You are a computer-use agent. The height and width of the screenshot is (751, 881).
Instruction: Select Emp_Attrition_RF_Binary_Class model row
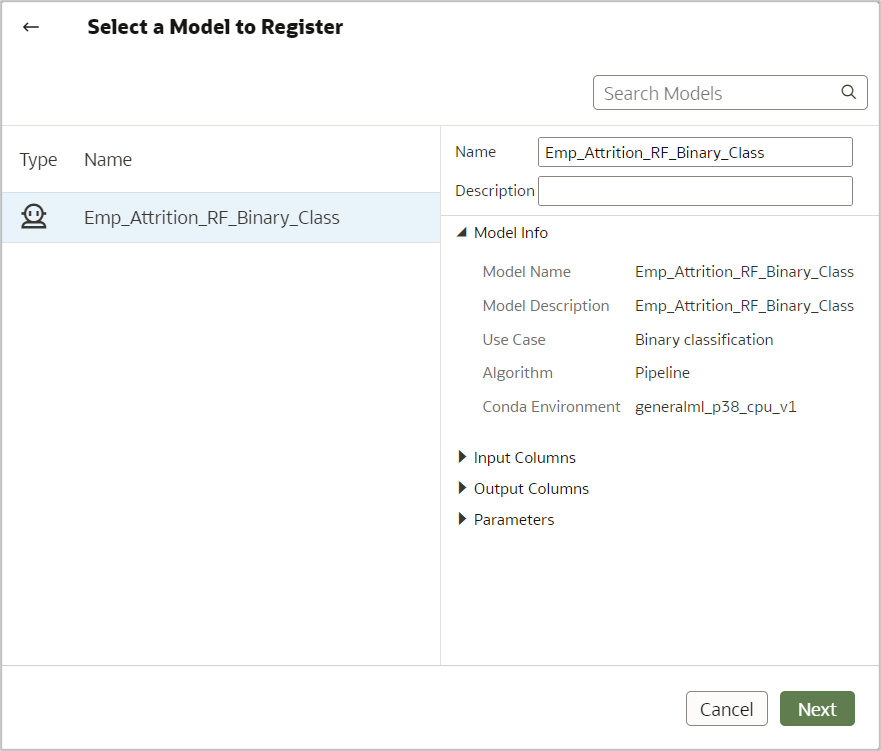212,217
